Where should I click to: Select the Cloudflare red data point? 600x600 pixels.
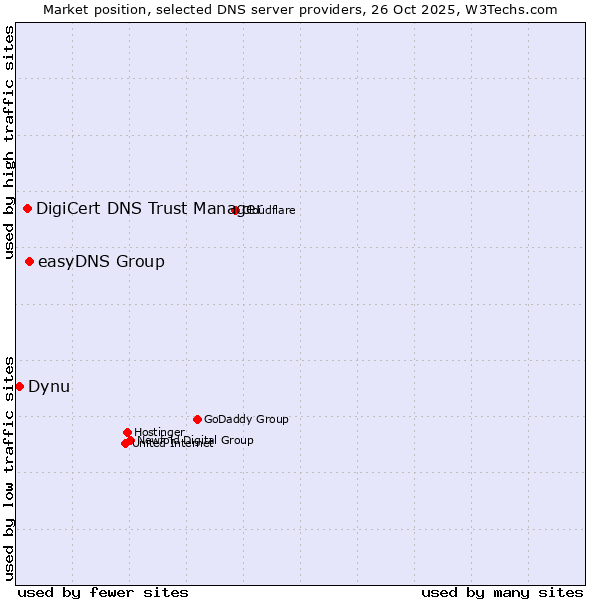tap(235, 210)
